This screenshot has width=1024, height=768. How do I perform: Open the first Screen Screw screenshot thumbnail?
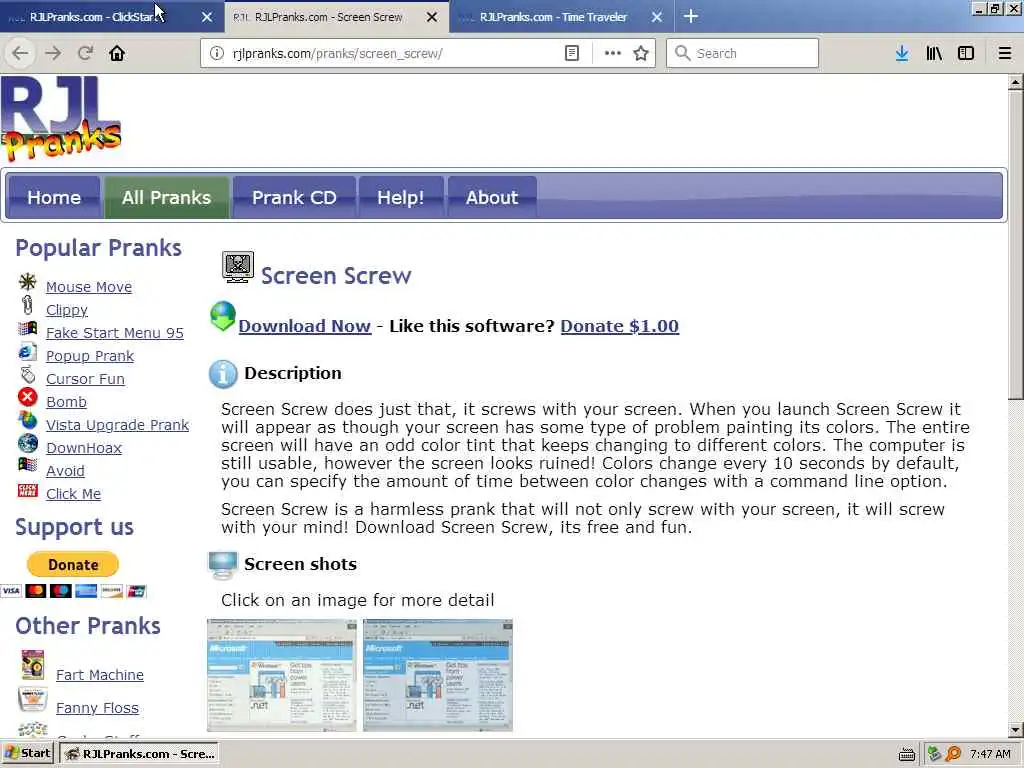coord(281,675)
